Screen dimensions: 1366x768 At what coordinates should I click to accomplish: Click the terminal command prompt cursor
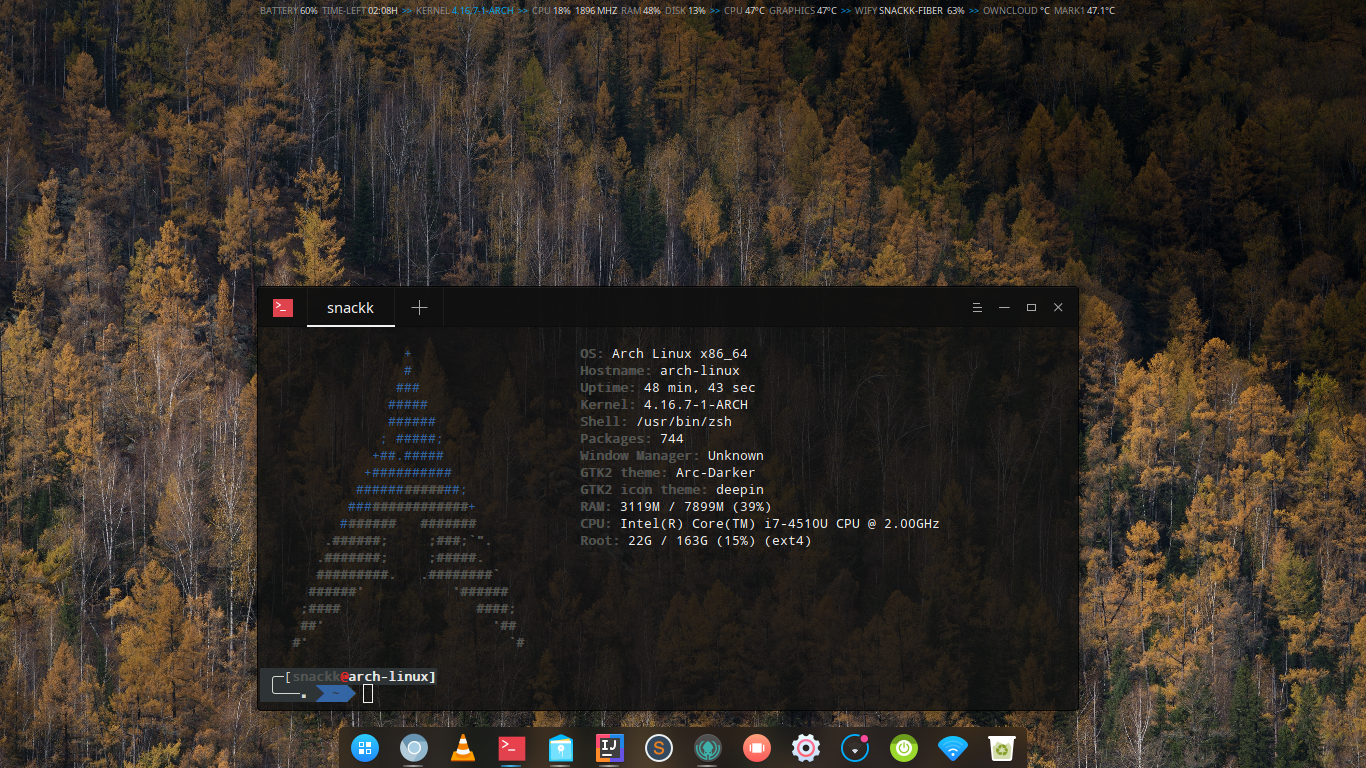(368, 693)
